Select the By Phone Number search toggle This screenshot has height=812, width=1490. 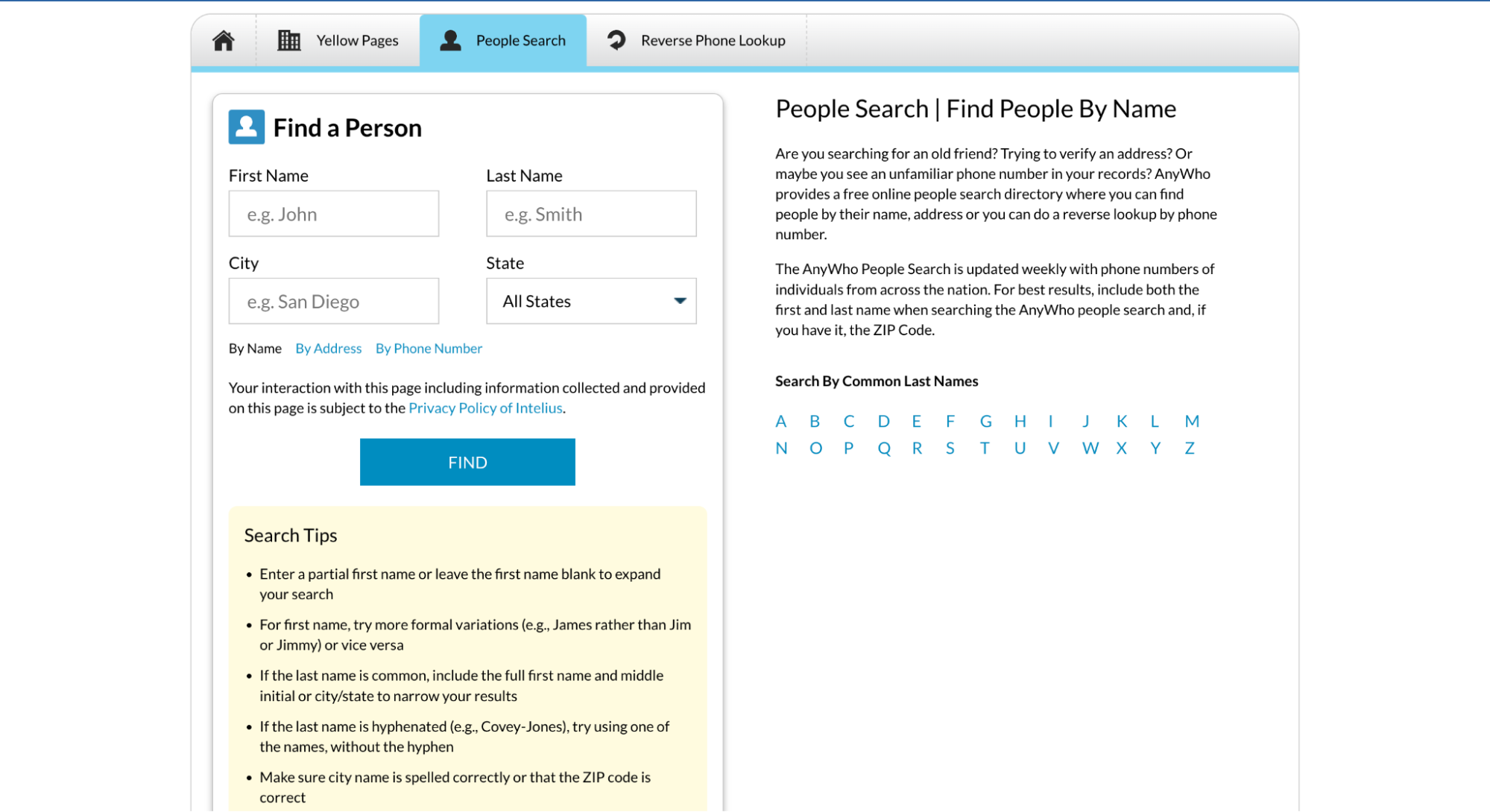click(428, 348)
